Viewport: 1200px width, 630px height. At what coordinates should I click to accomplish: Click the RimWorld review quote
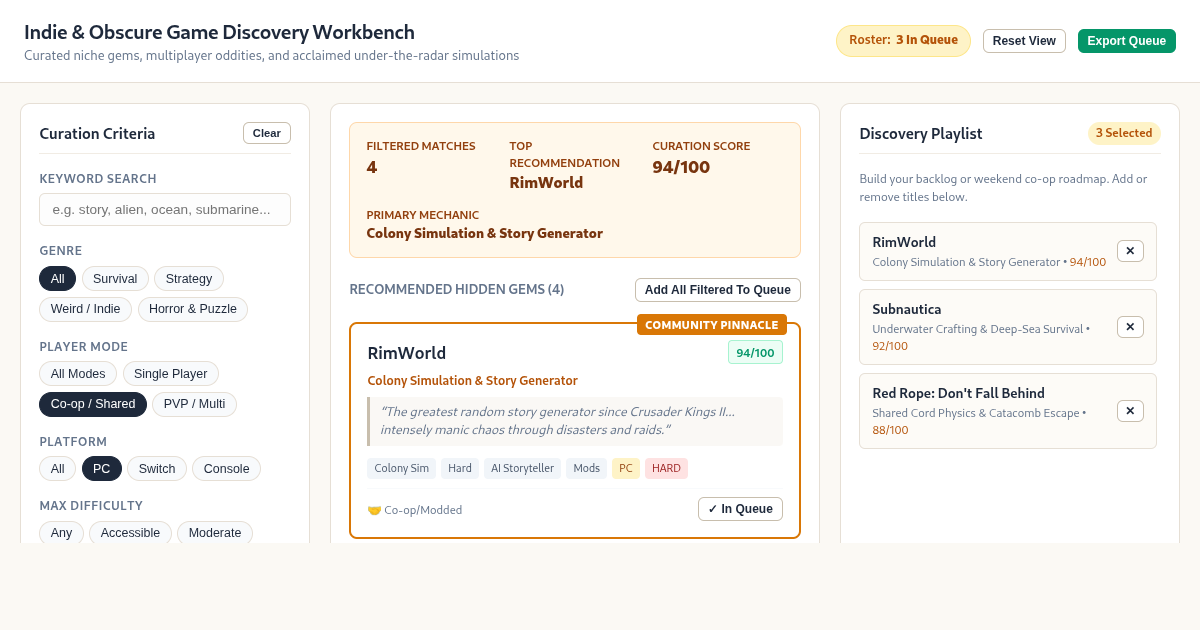[x=575, y=421]
